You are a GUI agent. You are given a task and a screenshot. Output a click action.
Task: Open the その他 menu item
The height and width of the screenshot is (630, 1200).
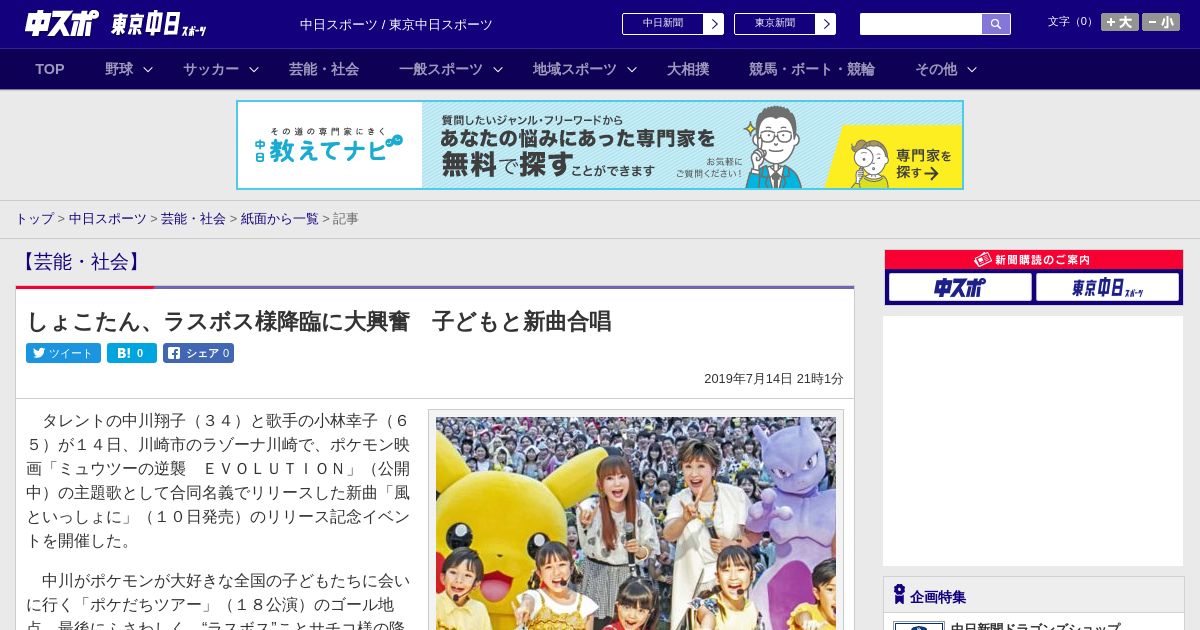pos(936,69)
